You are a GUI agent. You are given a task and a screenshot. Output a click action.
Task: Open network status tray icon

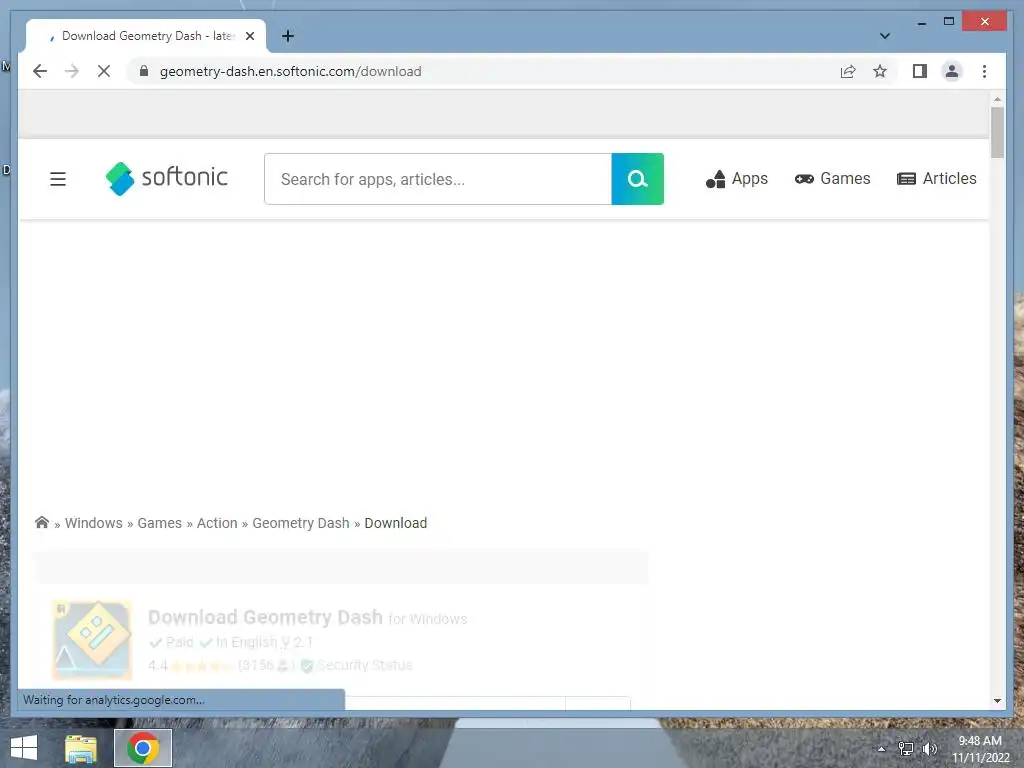(x=906, y=749)
